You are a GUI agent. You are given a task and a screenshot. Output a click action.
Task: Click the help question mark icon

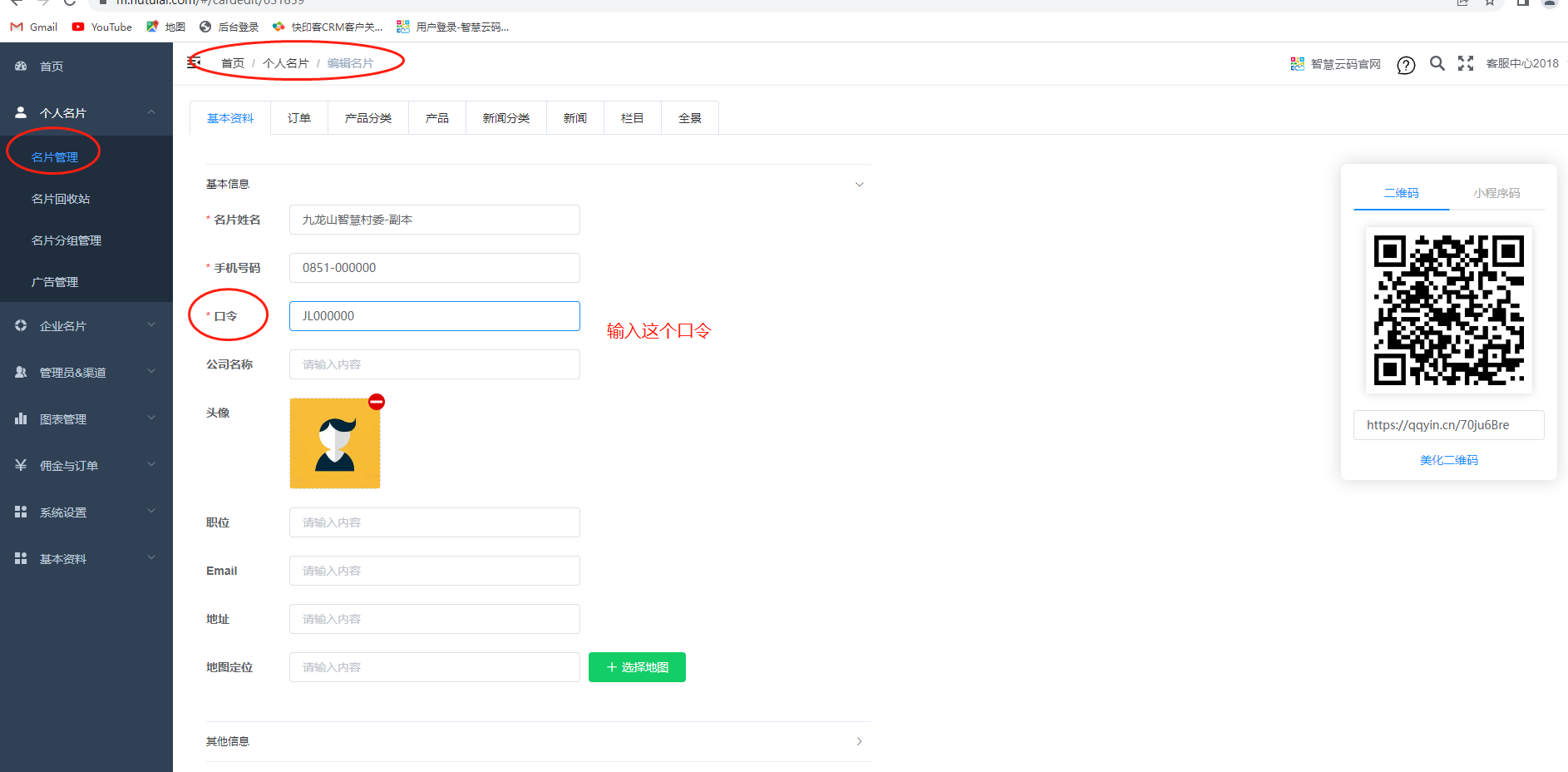point(1406,65)
